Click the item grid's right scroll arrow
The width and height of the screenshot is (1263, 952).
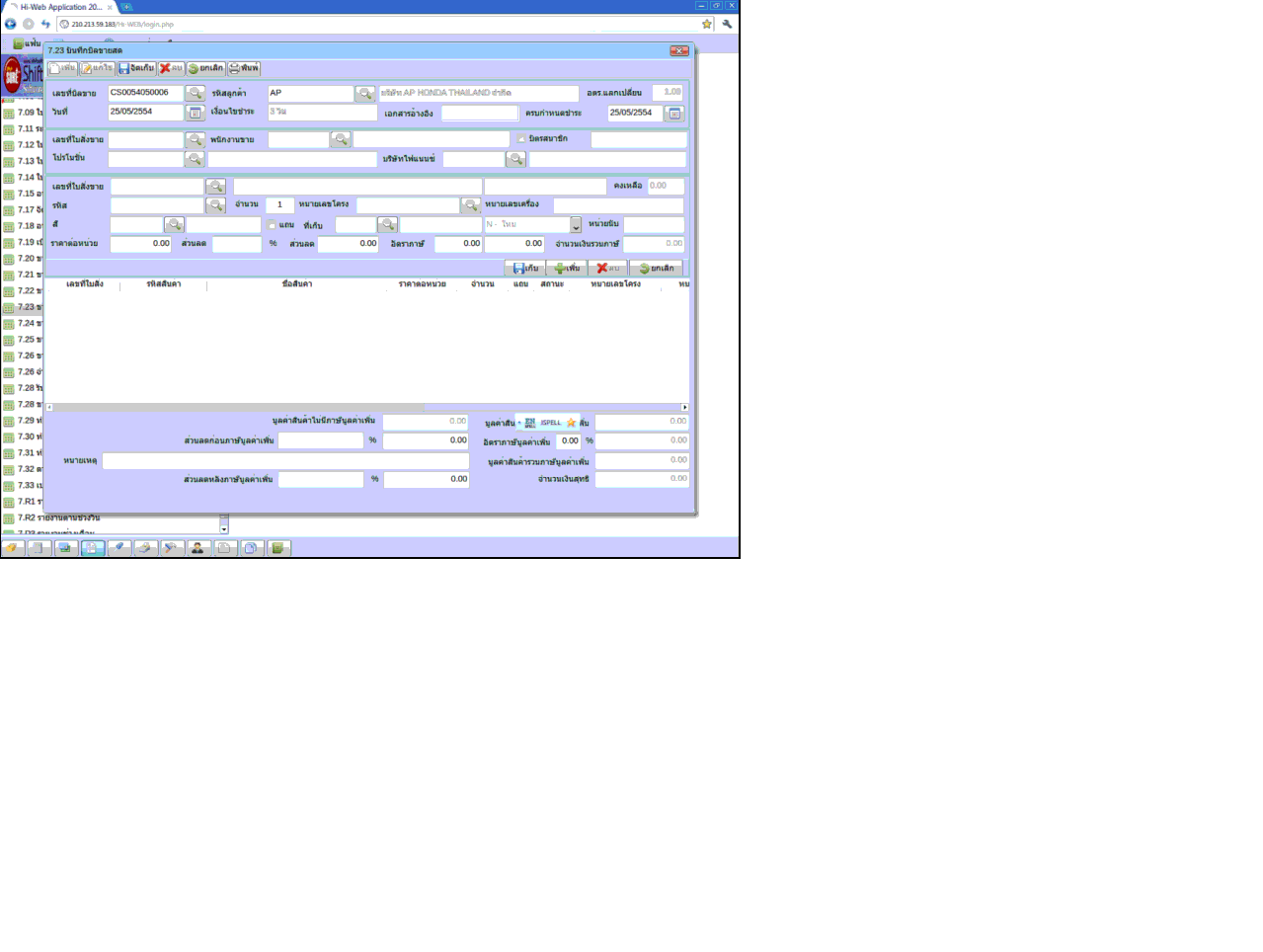coord(684,407)
